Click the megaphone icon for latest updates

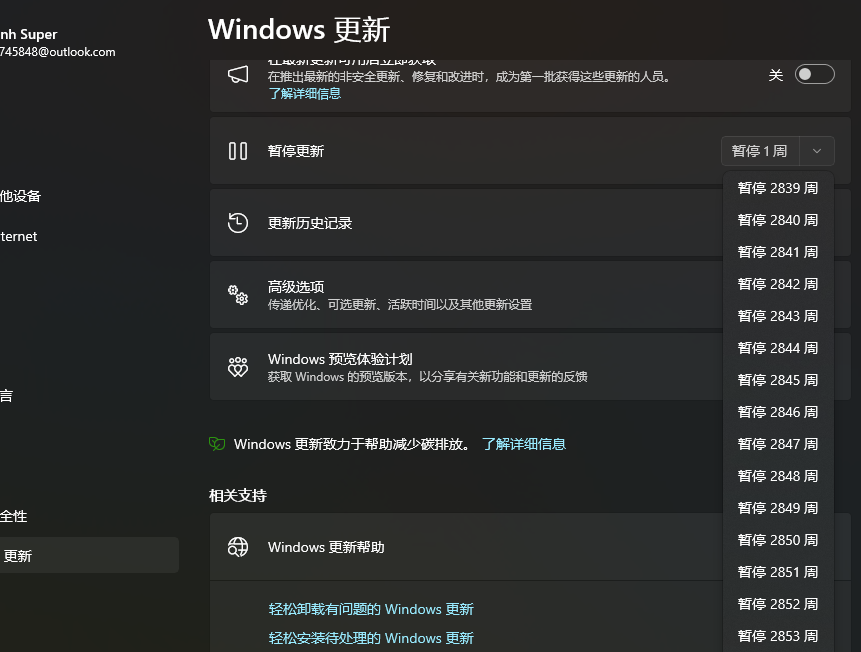click(x=238, y=75)
